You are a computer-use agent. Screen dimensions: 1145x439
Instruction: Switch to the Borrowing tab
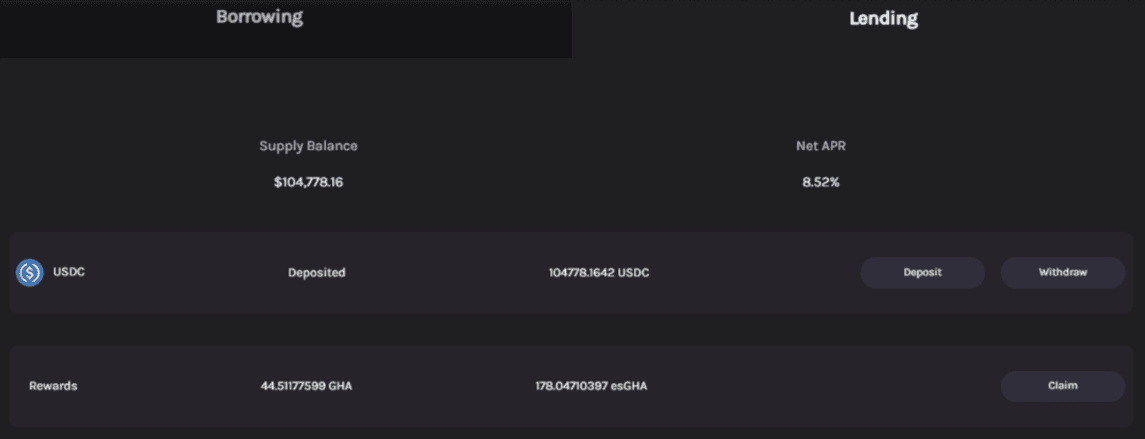click(x=259, y=18)
